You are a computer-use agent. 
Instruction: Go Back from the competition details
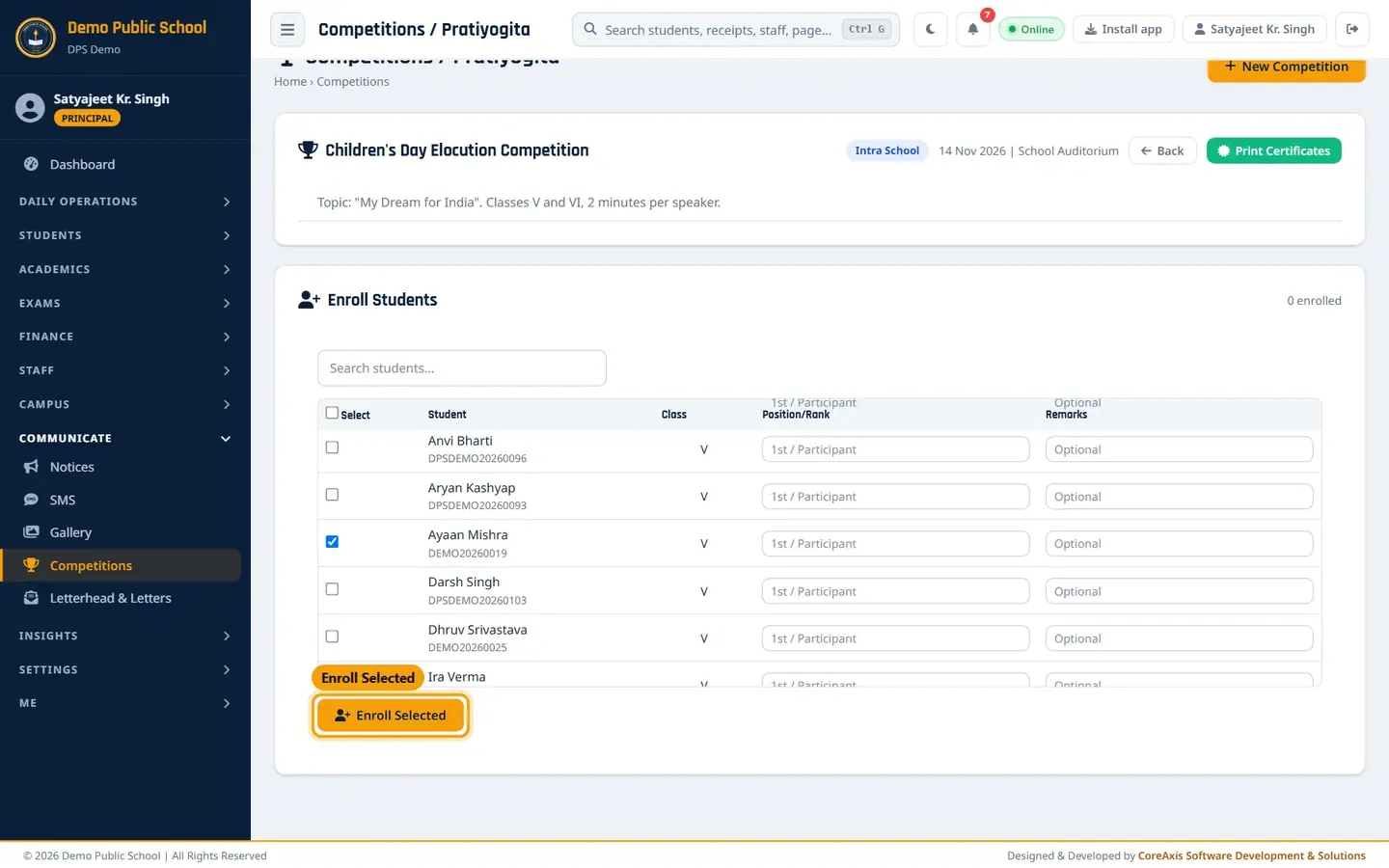pos(1162,150)
